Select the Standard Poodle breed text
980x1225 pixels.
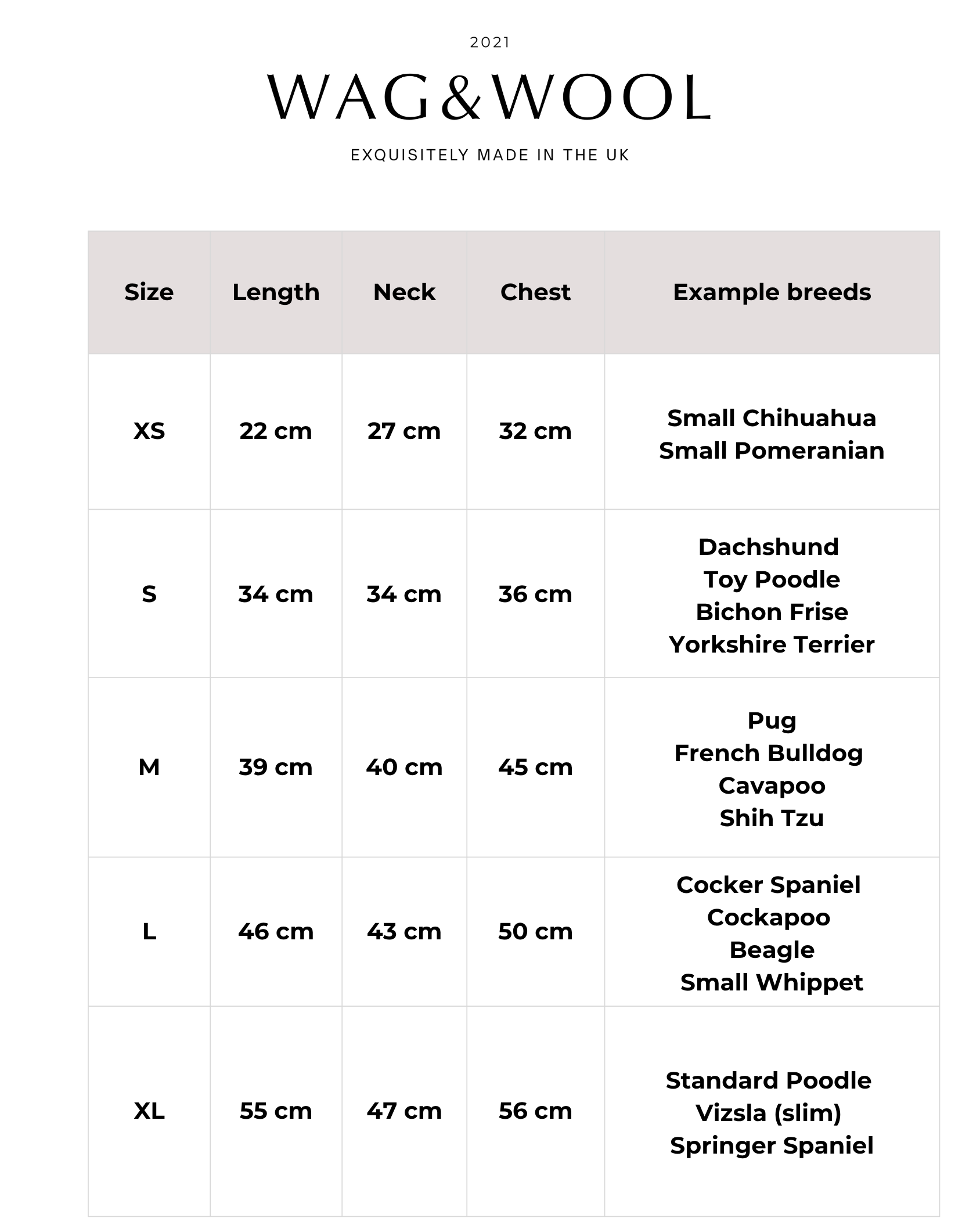click(769, 1080)
